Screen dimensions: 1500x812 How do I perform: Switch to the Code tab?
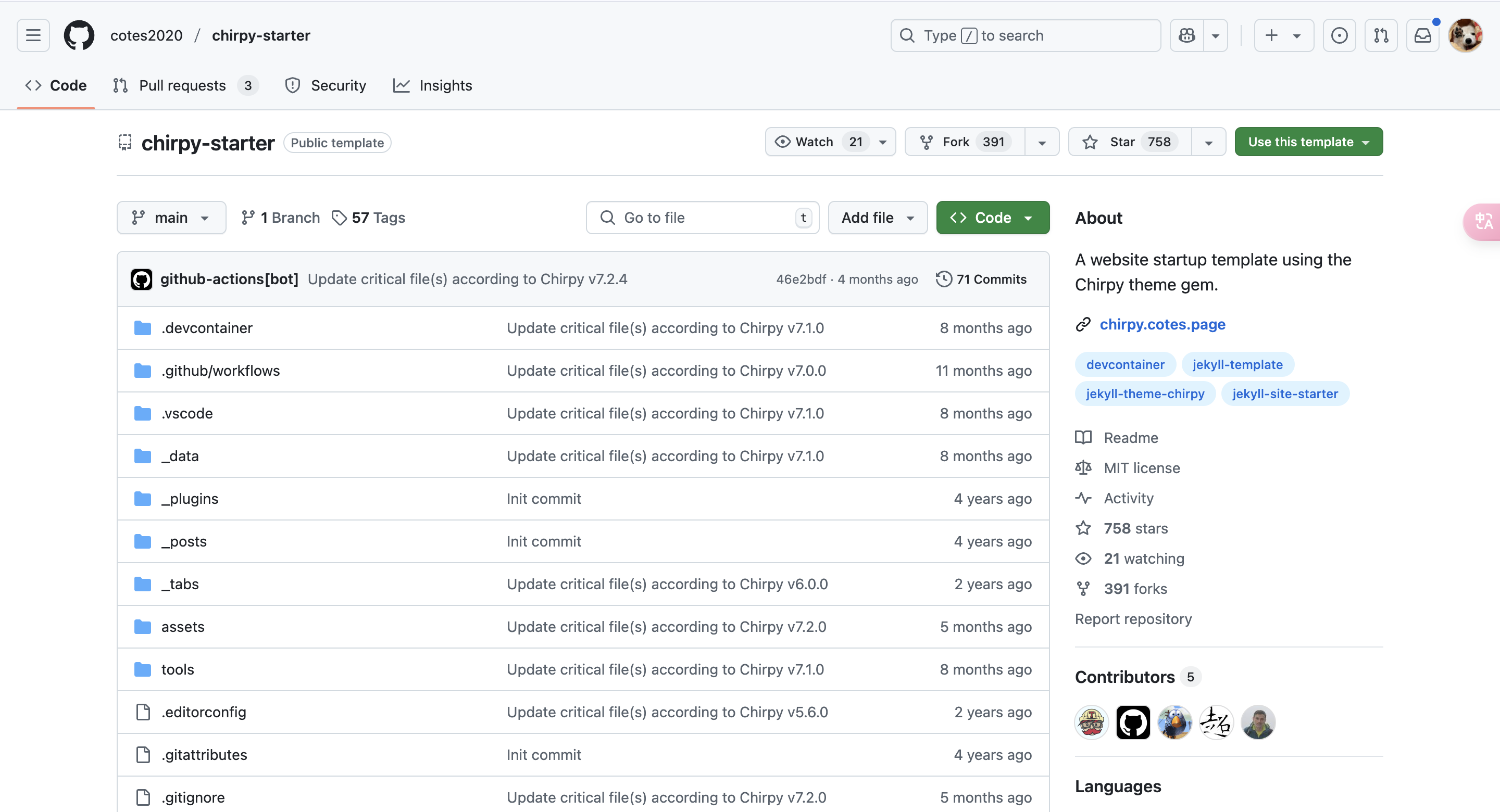point(56,85)
